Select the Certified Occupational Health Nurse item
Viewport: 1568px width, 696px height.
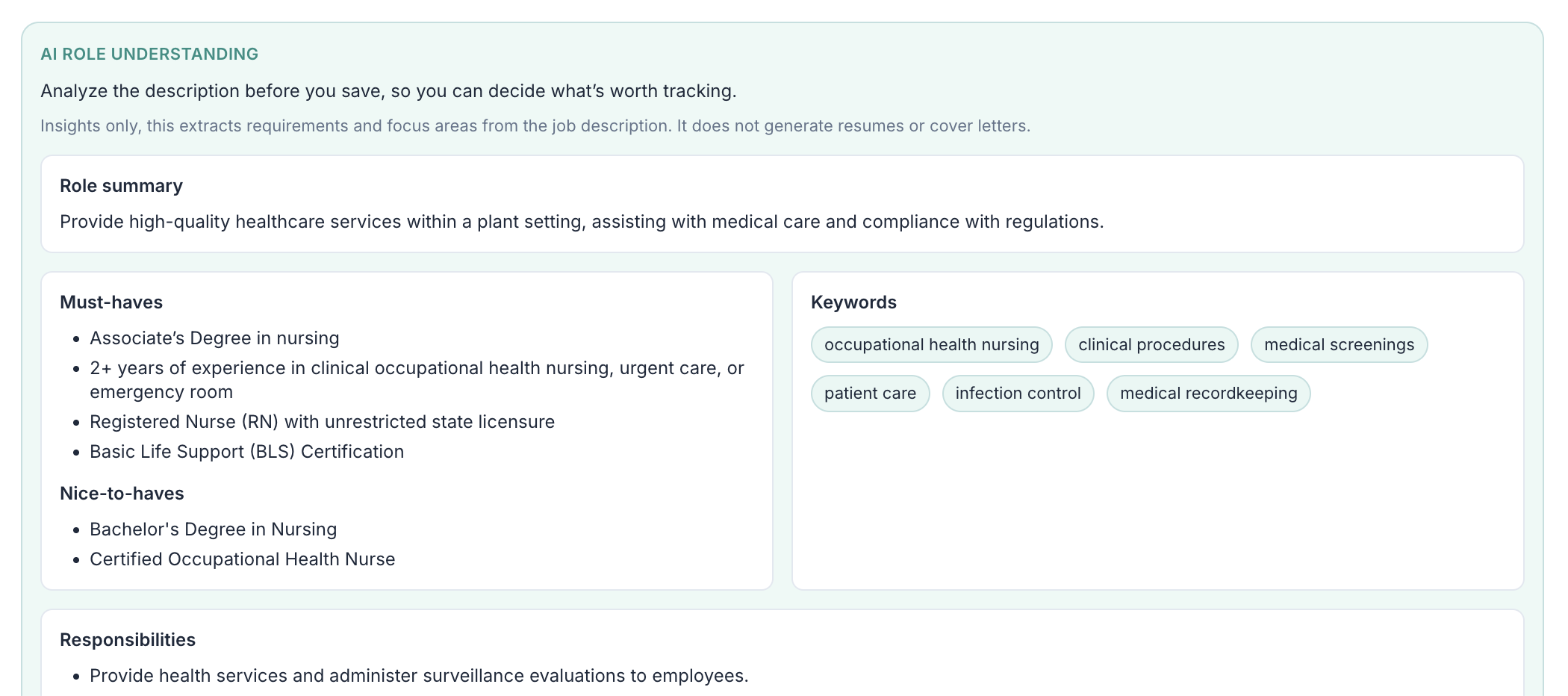click(242, 559)
